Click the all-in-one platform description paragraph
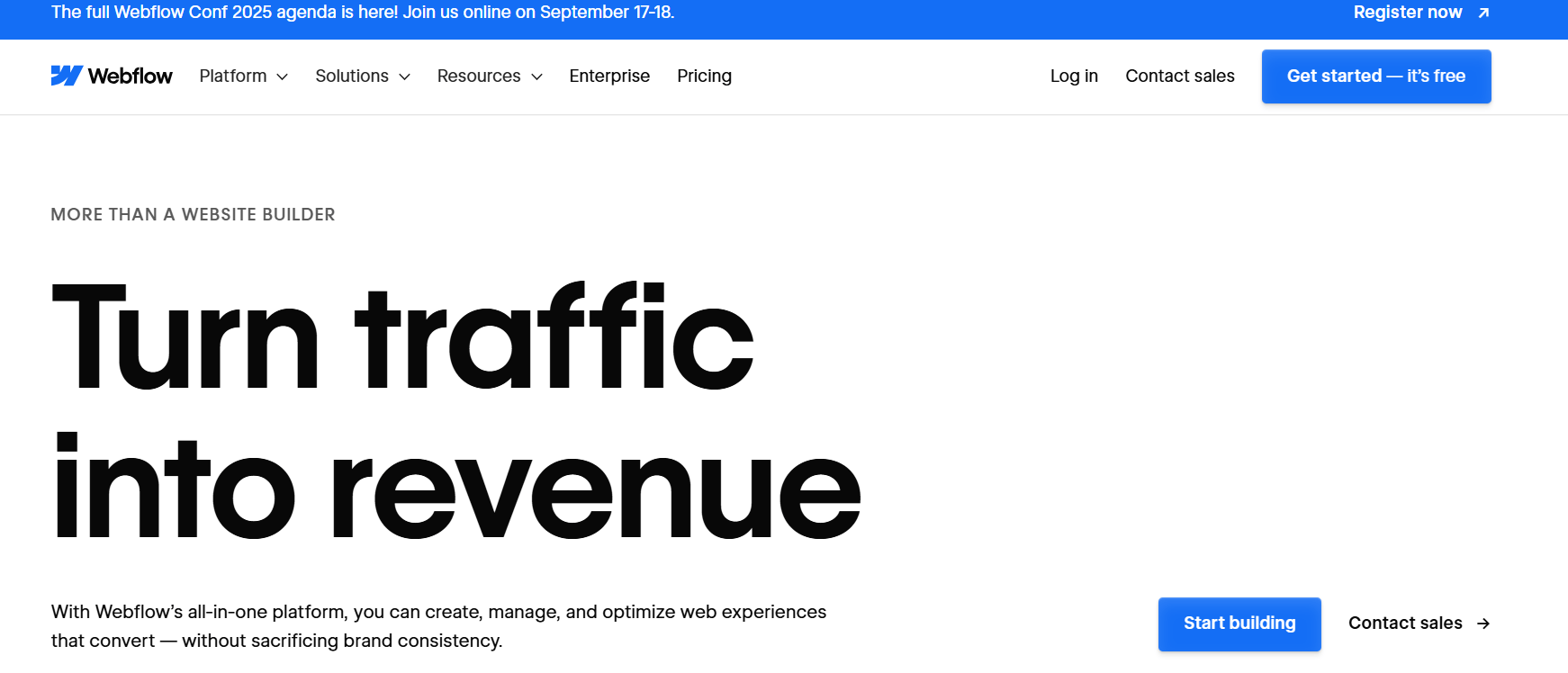 point(438,626)
